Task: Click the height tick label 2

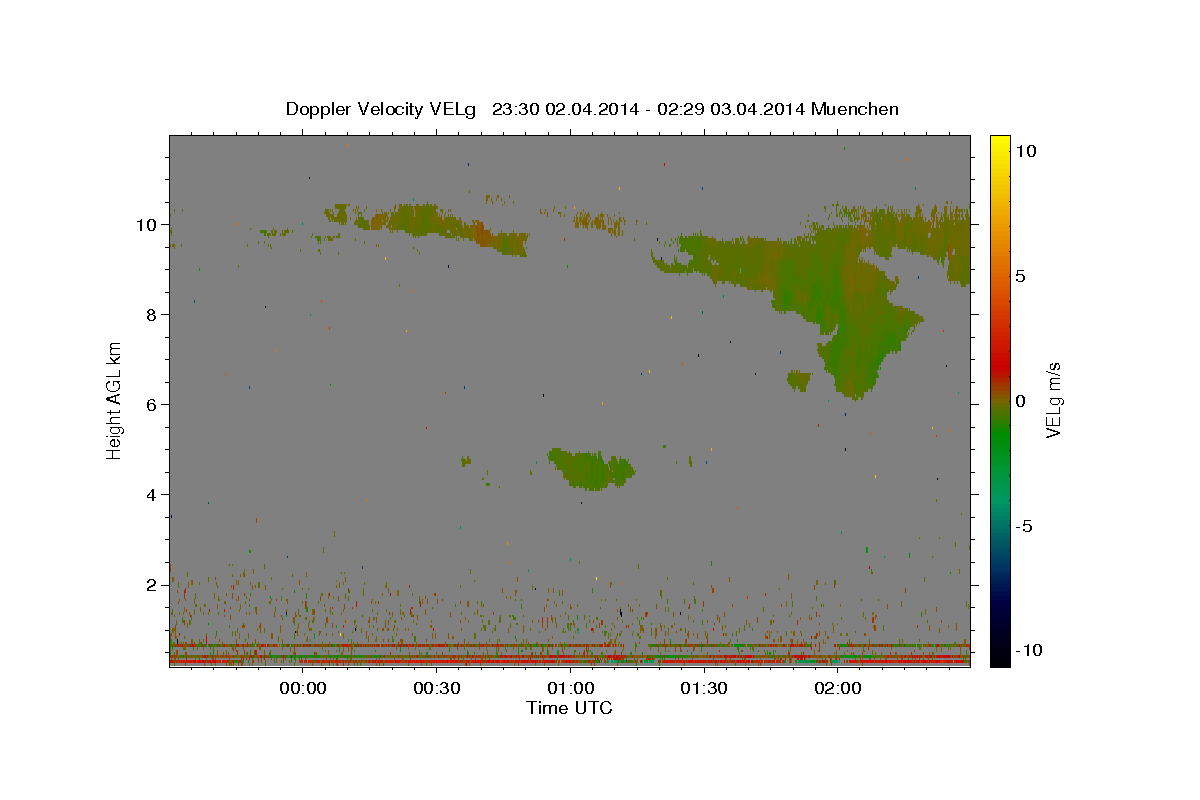Action: pyautogui.click(x=152, y=585)
